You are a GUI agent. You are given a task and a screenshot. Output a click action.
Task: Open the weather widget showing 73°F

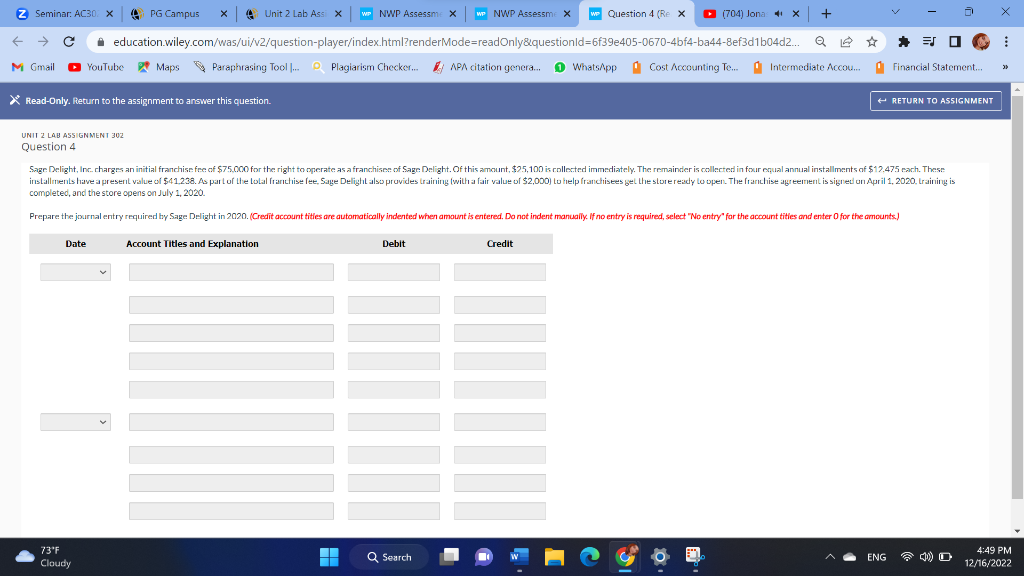pyautogui.click(x=43, y=556)
